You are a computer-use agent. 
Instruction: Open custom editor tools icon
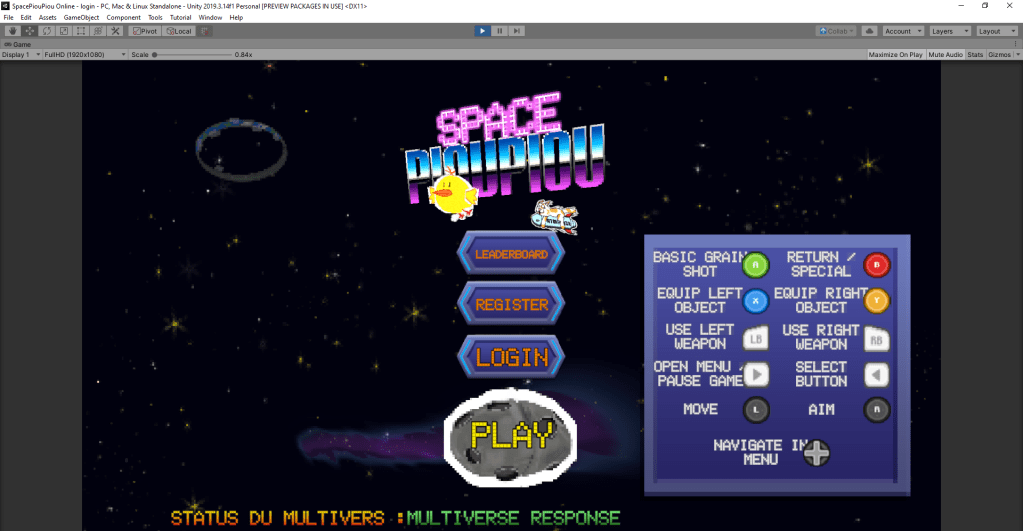pos(113,31)
